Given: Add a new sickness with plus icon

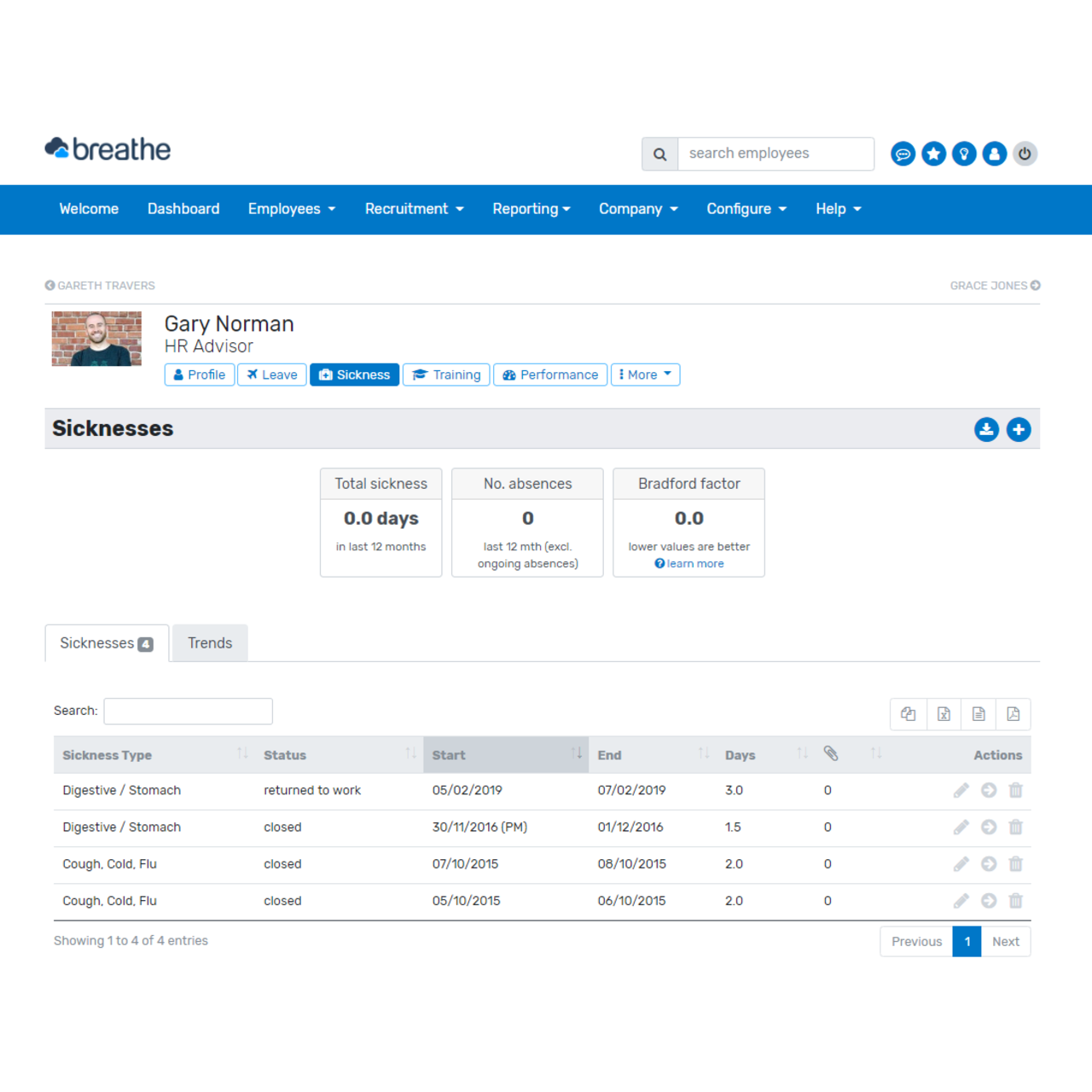Looking at the screenshot, I should [1018, 429].
